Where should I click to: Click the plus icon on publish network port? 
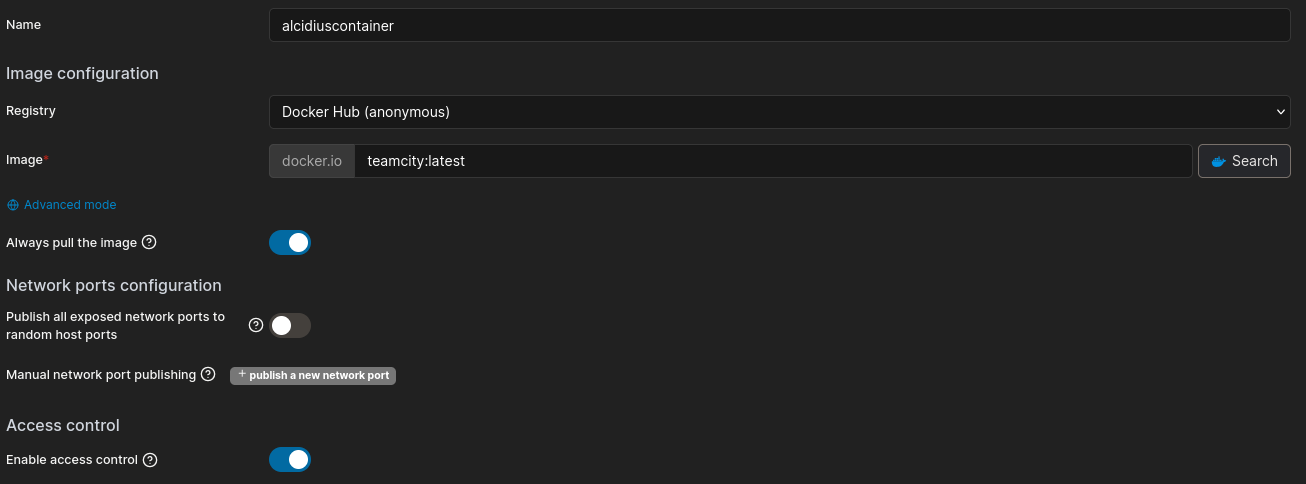[x=242, y=375]
